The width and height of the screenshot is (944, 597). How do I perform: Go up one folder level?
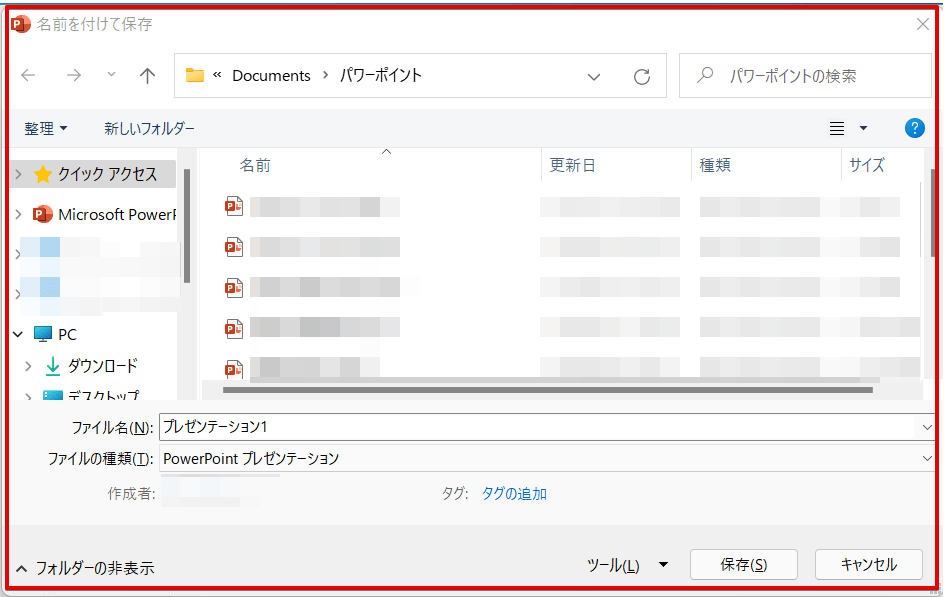(x=147, y=75)
